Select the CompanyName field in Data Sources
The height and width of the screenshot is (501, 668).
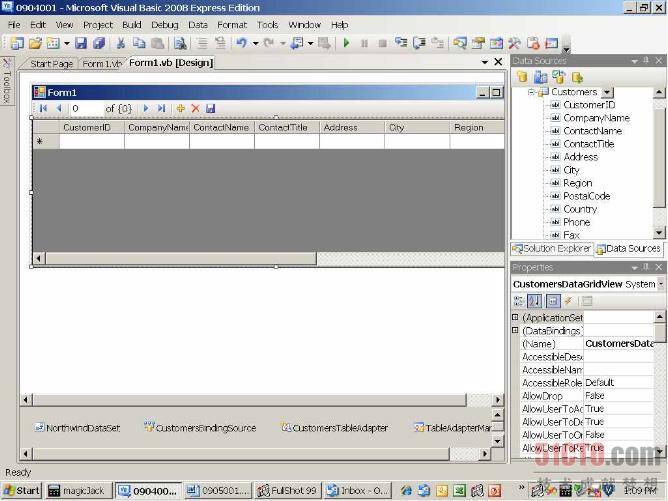pos(596,118)
